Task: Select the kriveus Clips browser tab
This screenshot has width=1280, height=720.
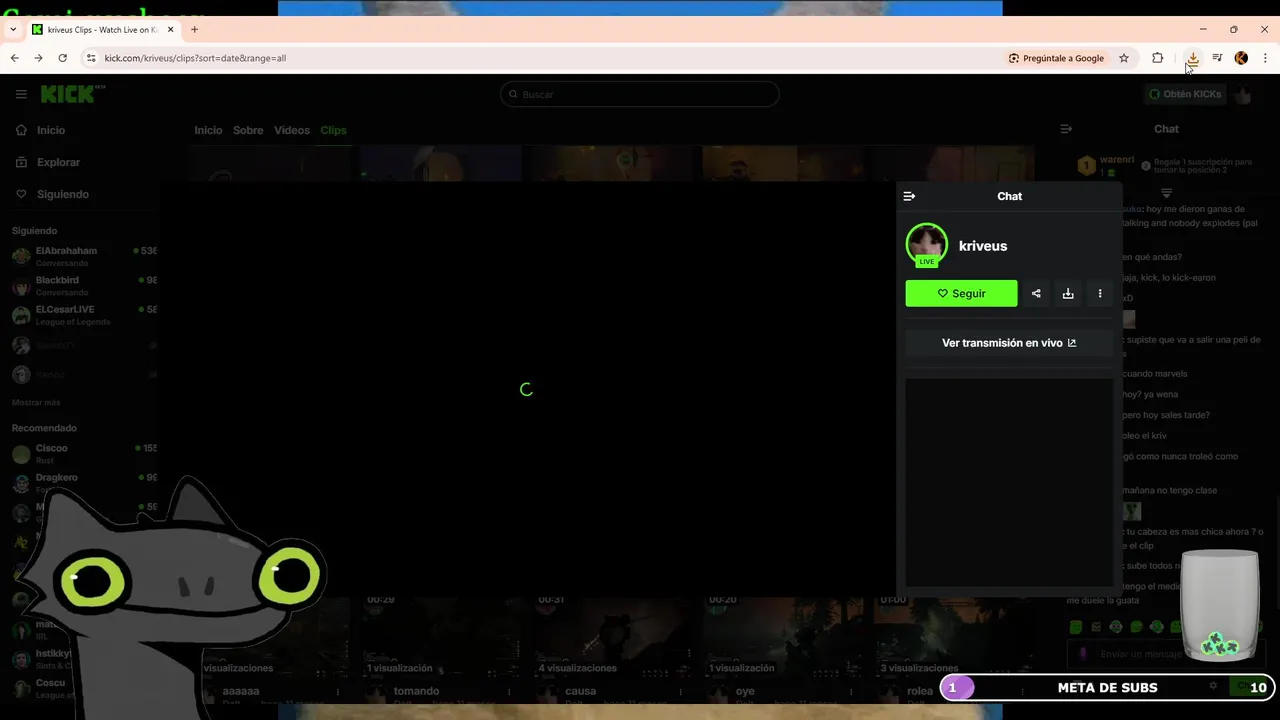Action: coord(101,30)
